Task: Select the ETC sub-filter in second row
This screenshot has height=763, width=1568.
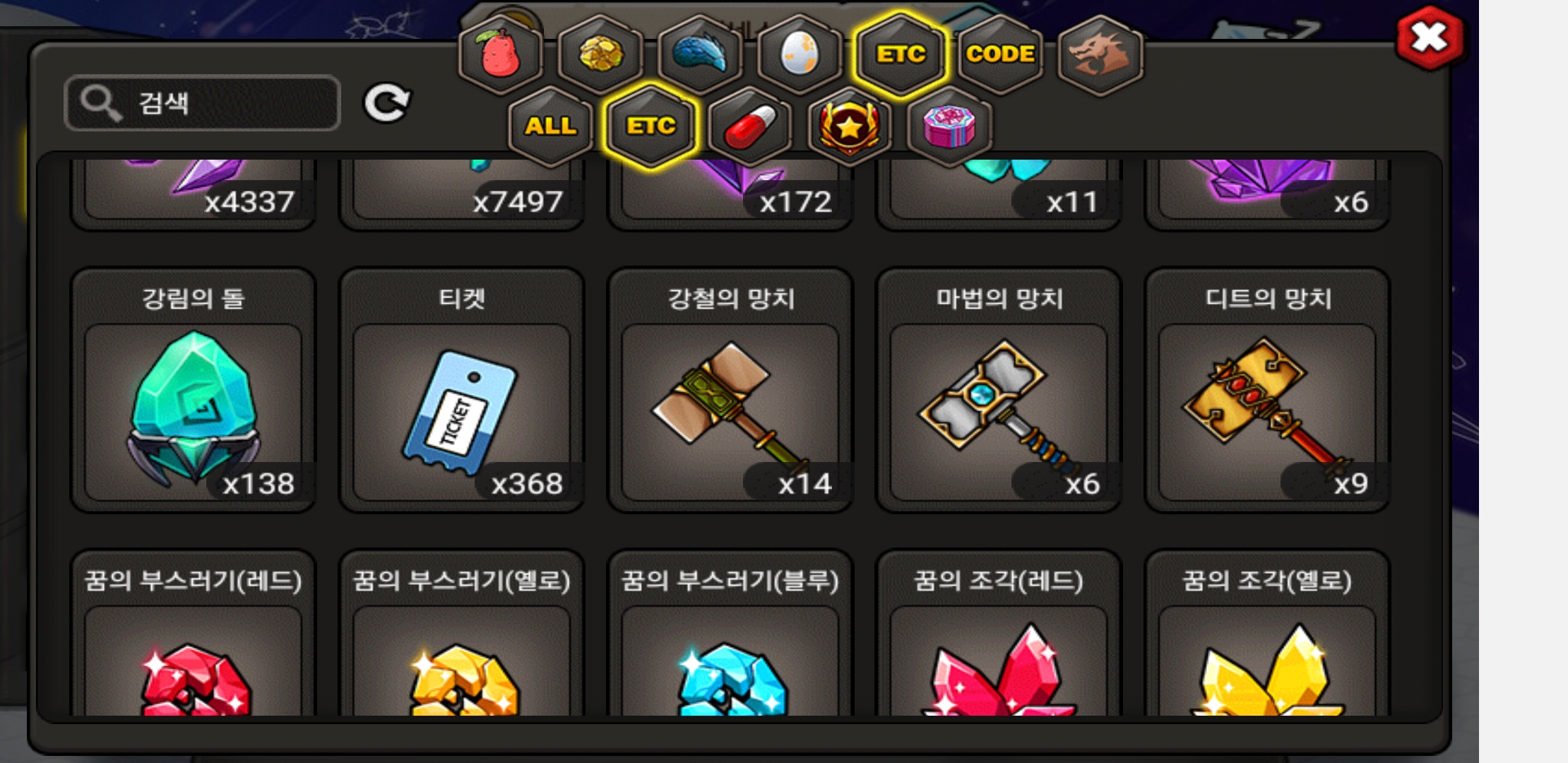Action: click(651, 126)
